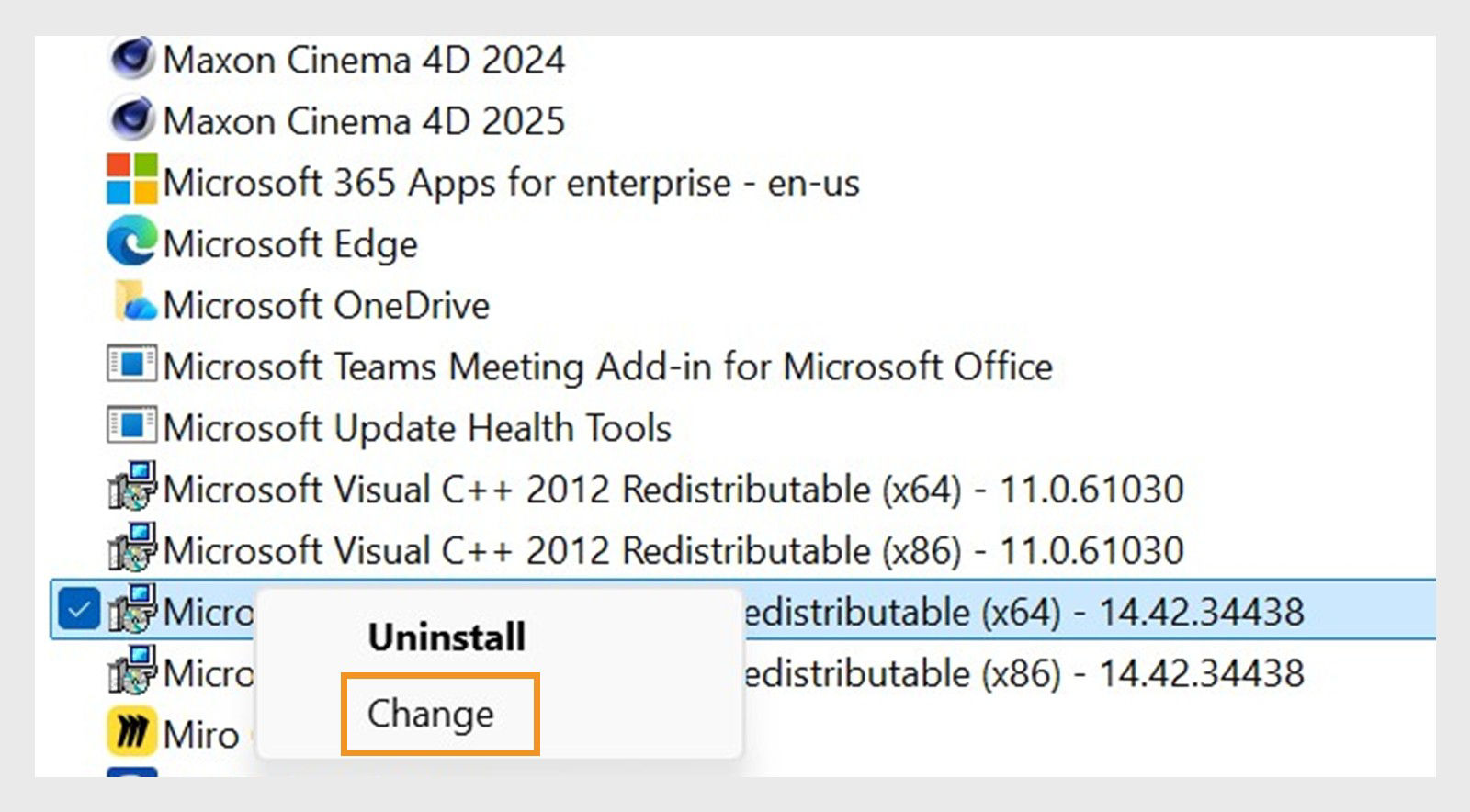Viewport: 1470px width, 812px height.
Task: Click the Teams Meeting Add-in icon
Action: coord(131,366)
